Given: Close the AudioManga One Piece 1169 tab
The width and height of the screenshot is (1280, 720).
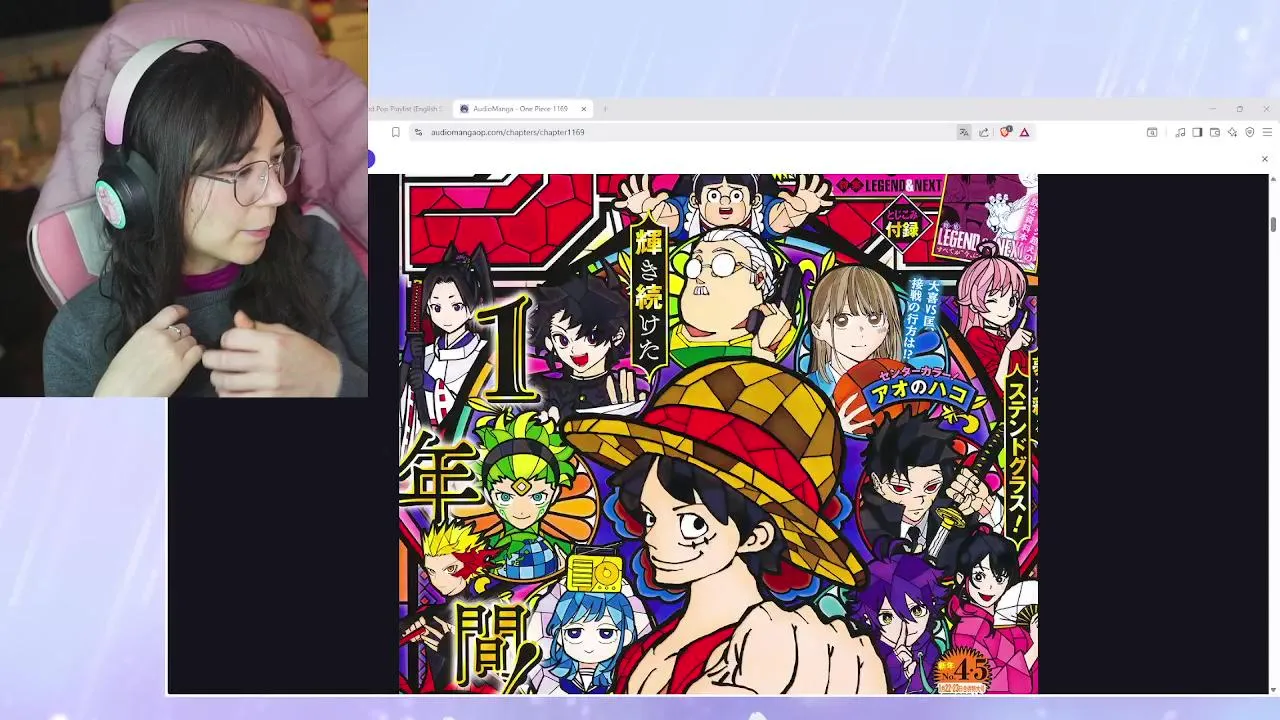Looking at the screenshot, I should click(x=584, y=109).
